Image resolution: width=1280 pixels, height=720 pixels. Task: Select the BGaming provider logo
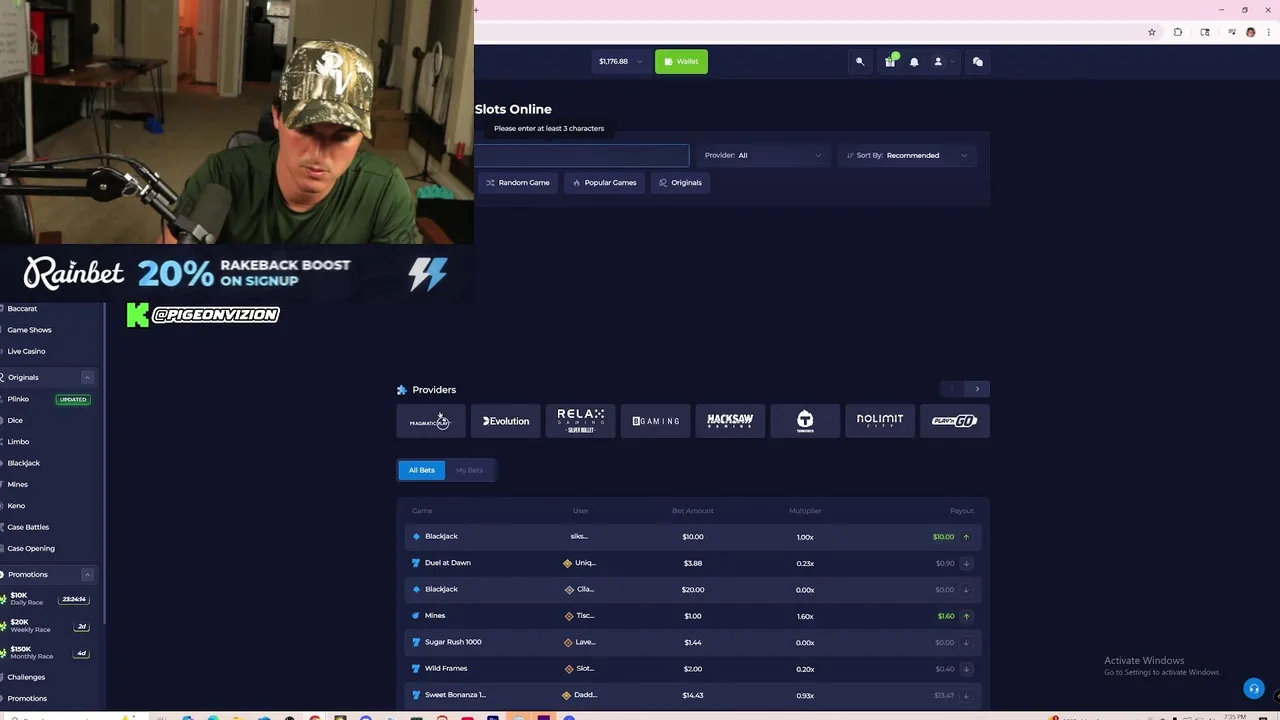pyautogui.click(x=655, y=421)
